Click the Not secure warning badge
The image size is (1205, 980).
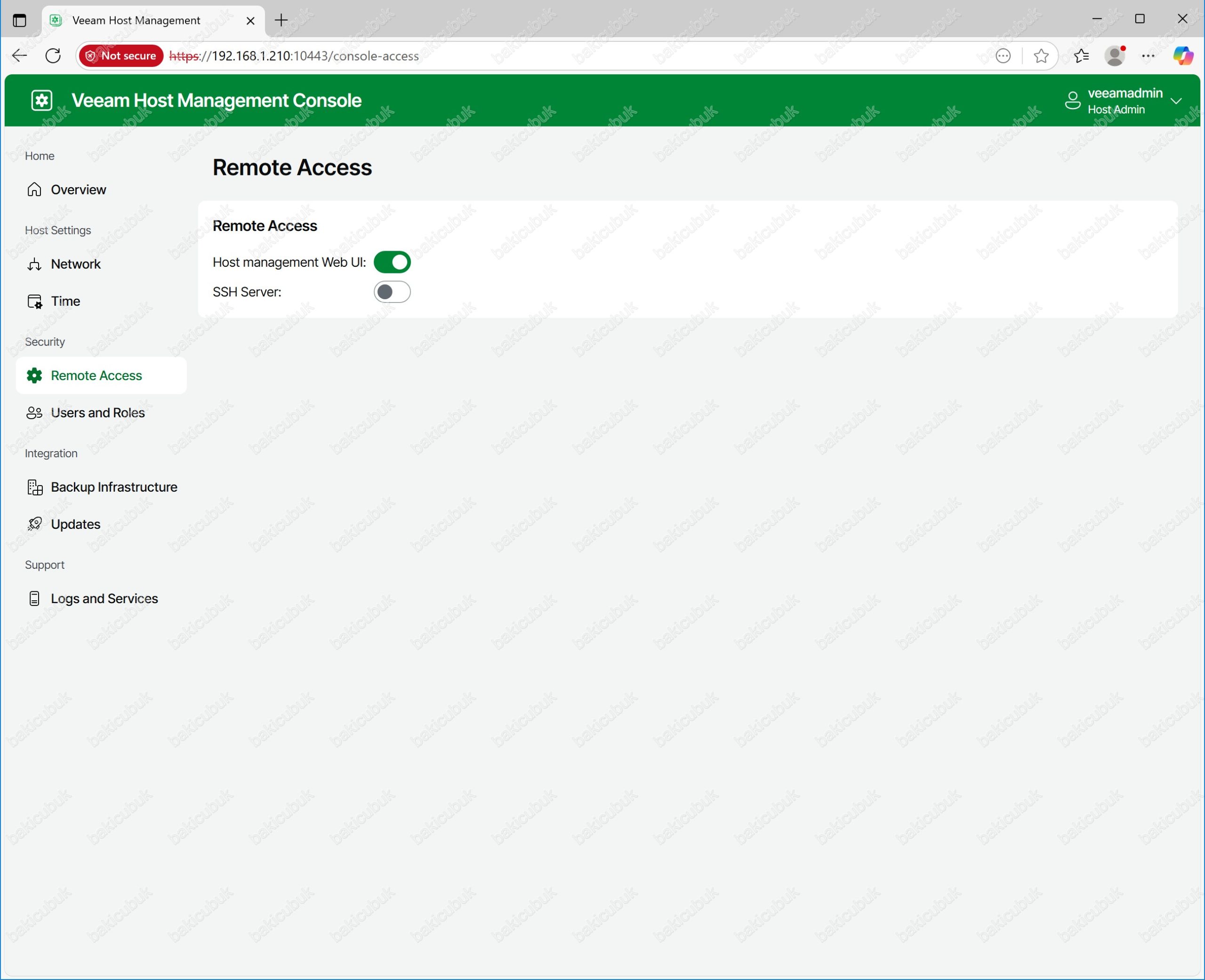[x=121, y=56]
